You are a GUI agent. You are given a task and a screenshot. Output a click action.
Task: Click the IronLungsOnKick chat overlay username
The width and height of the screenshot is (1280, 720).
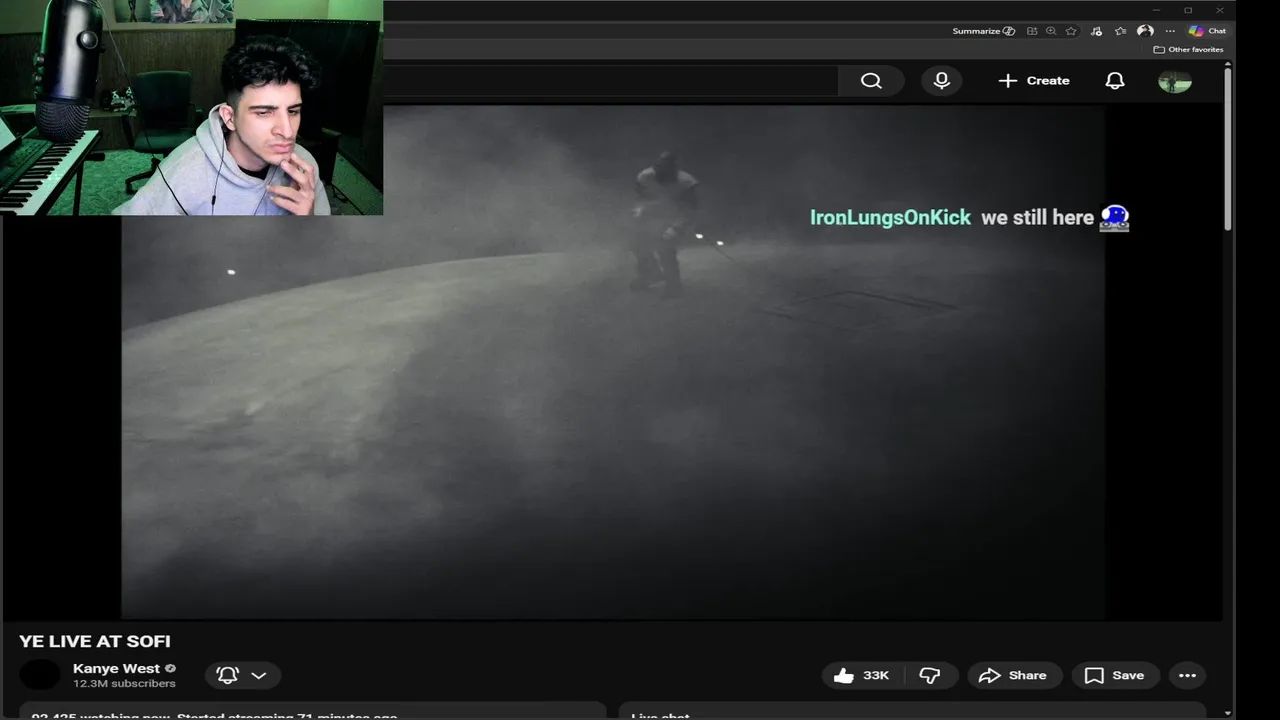(x=890, y=217)
